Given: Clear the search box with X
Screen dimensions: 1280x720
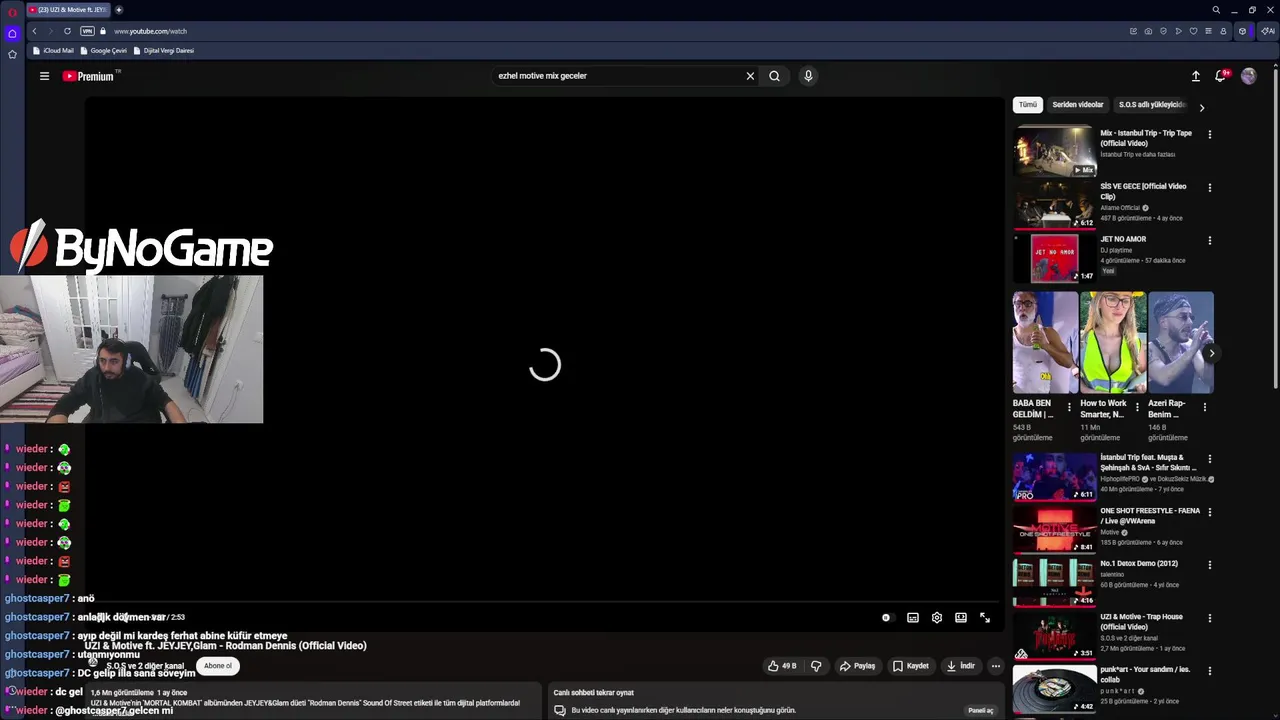Looking at the screenshot, I should [750, 76].
